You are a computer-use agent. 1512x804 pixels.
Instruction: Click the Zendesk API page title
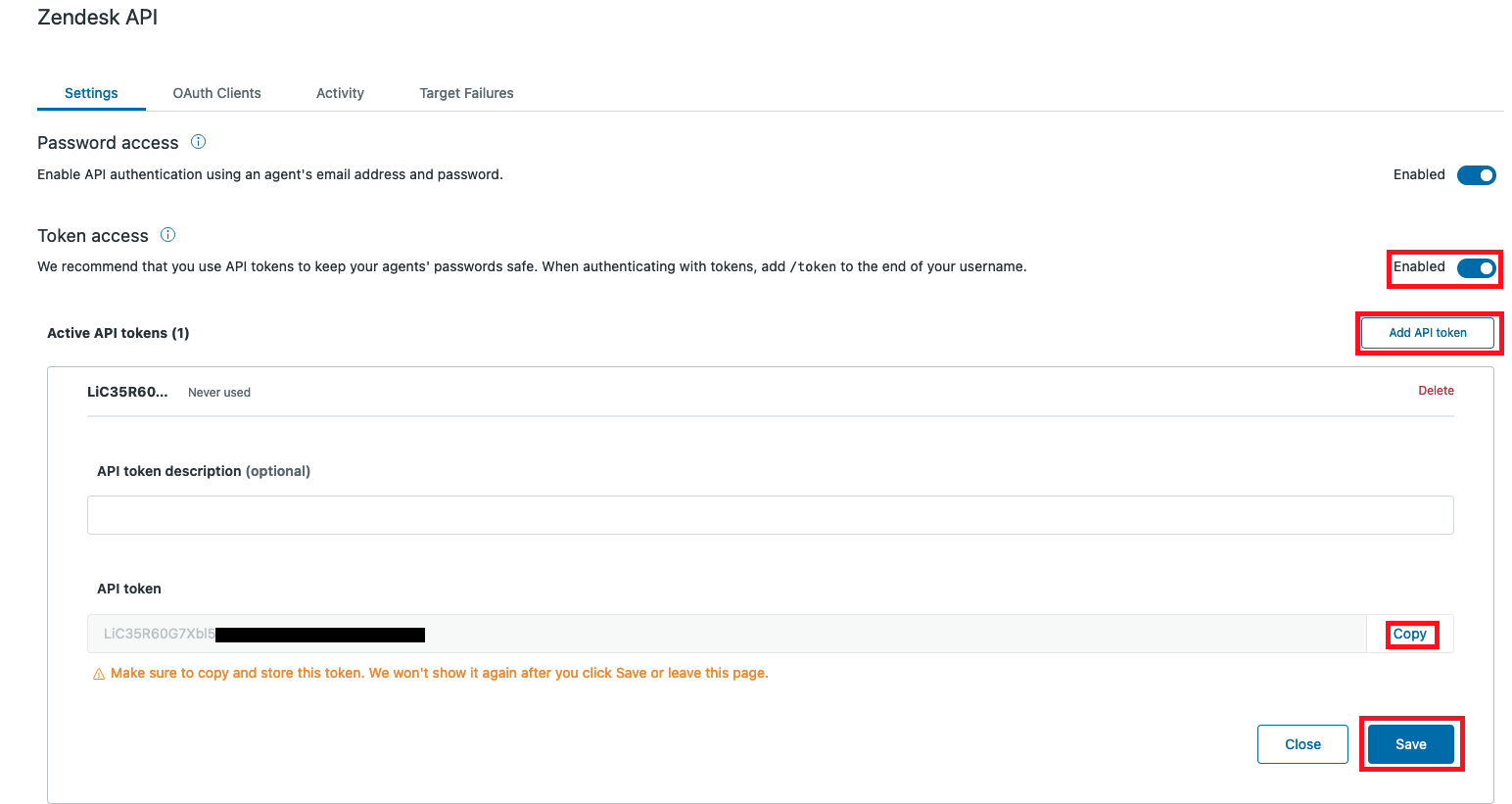tap(98, 18)
